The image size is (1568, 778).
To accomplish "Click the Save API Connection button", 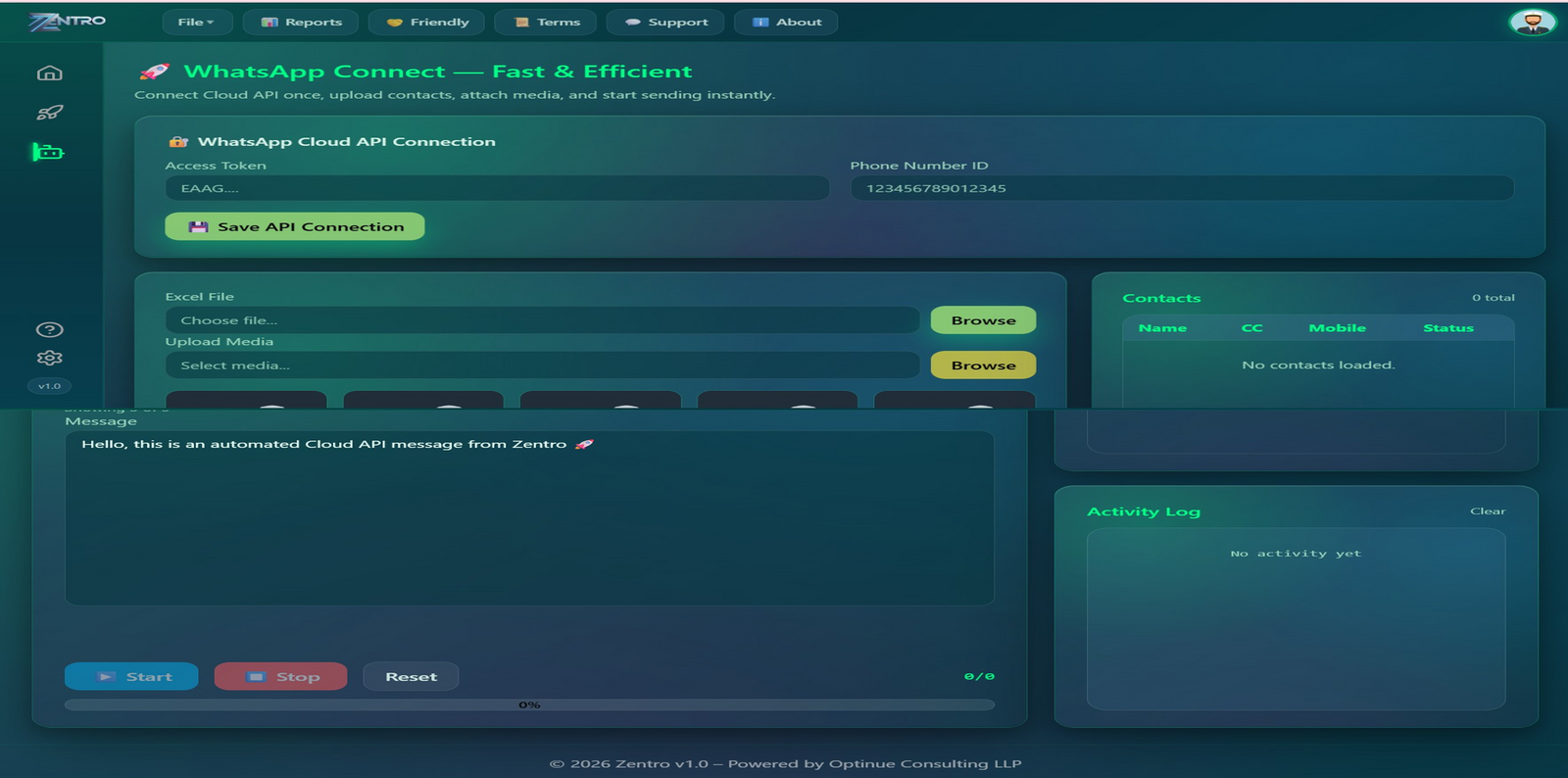I will (x=295, y=227).
